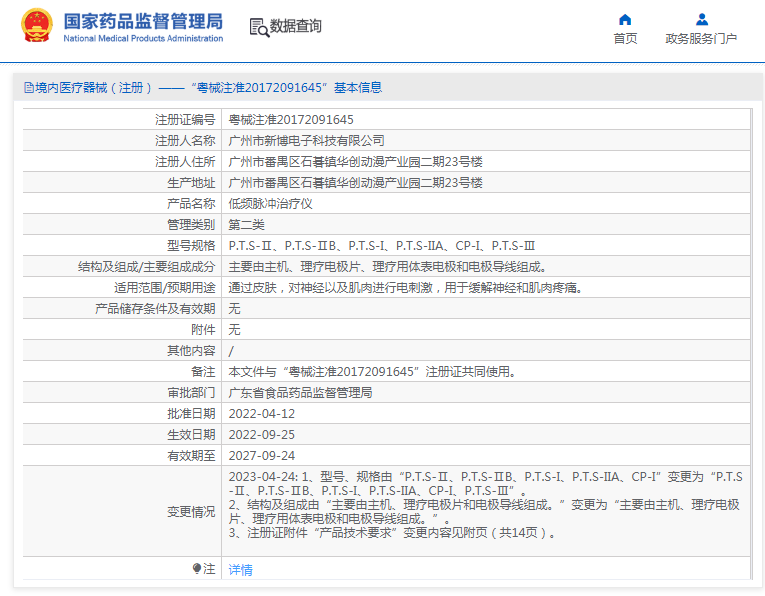Click the 备注 remark value text
The image size is (765, 596).
(372, 371)
